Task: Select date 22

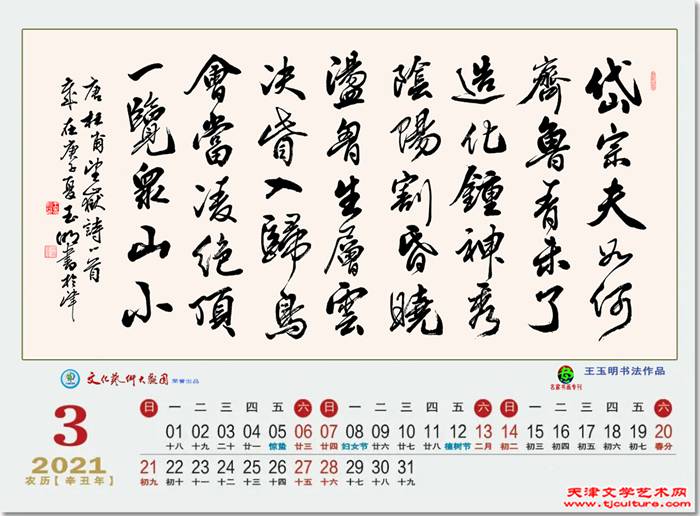Action: pos(174,467)
